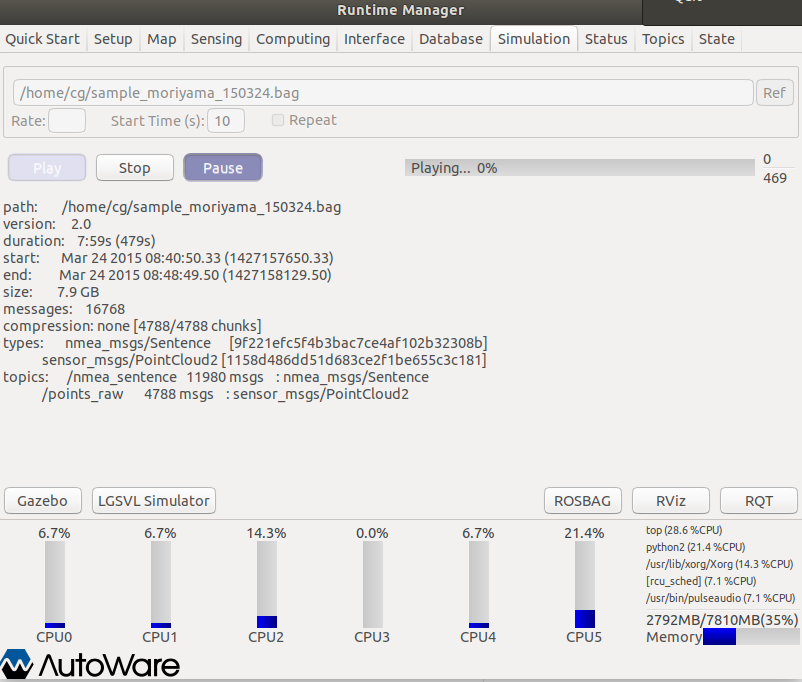Viewport: 802px width, 682px height.
Task: Launch RViz
Action: point(671,500)
